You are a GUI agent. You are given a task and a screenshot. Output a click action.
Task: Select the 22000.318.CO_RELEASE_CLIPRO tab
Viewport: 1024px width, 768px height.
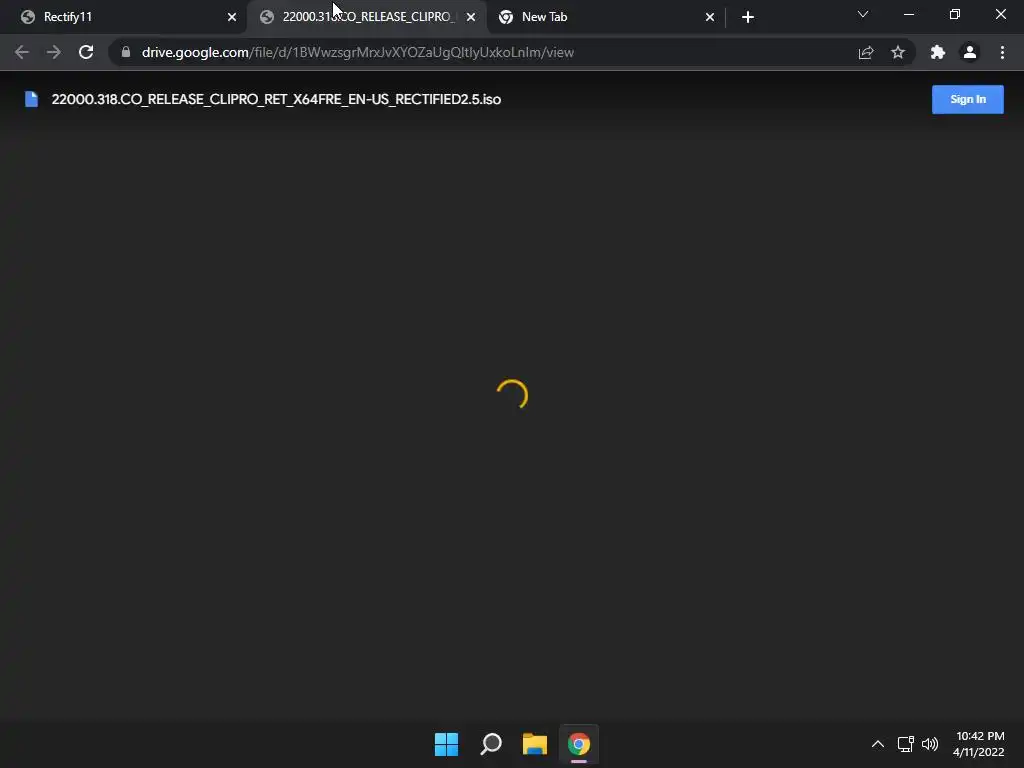point(367,17)
